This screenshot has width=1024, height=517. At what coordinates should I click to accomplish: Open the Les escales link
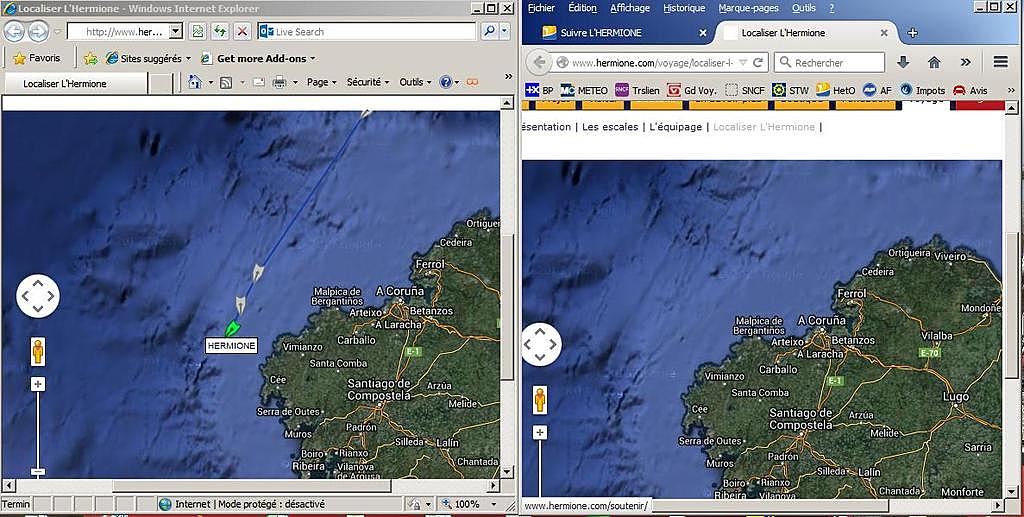610,127
